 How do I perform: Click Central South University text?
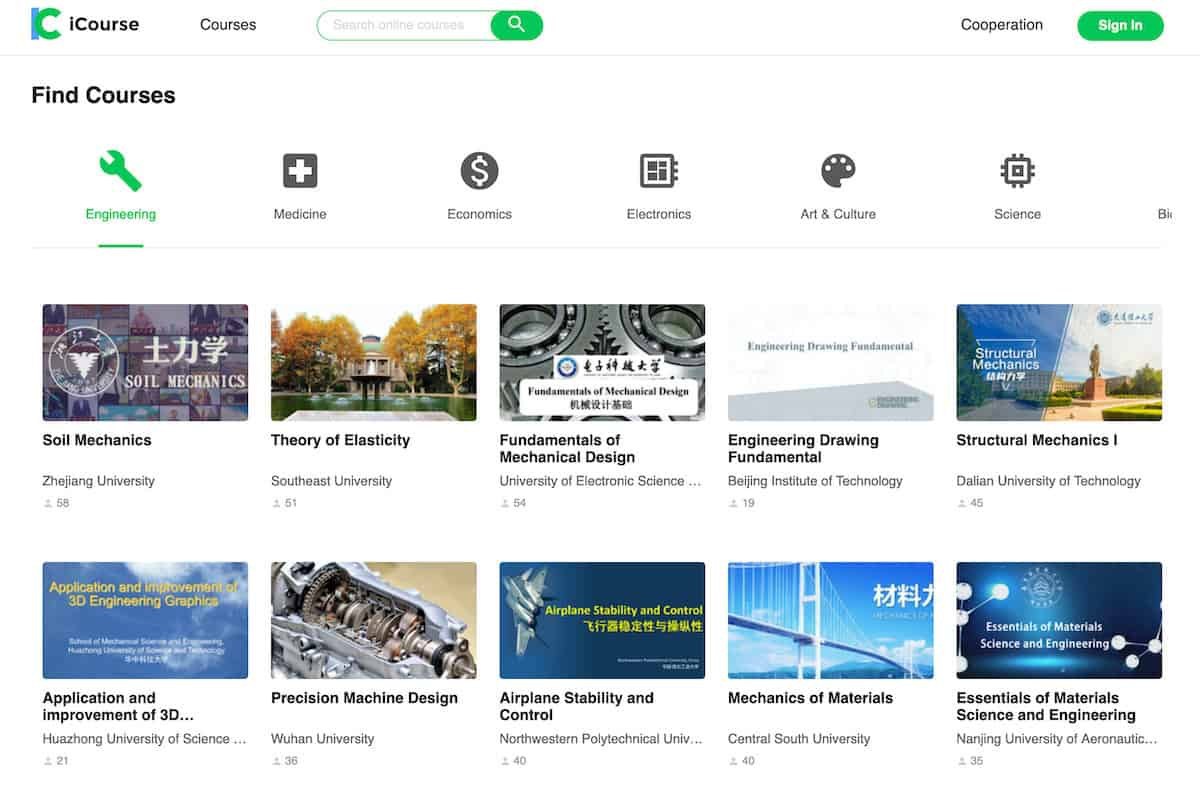coord(799,739)
